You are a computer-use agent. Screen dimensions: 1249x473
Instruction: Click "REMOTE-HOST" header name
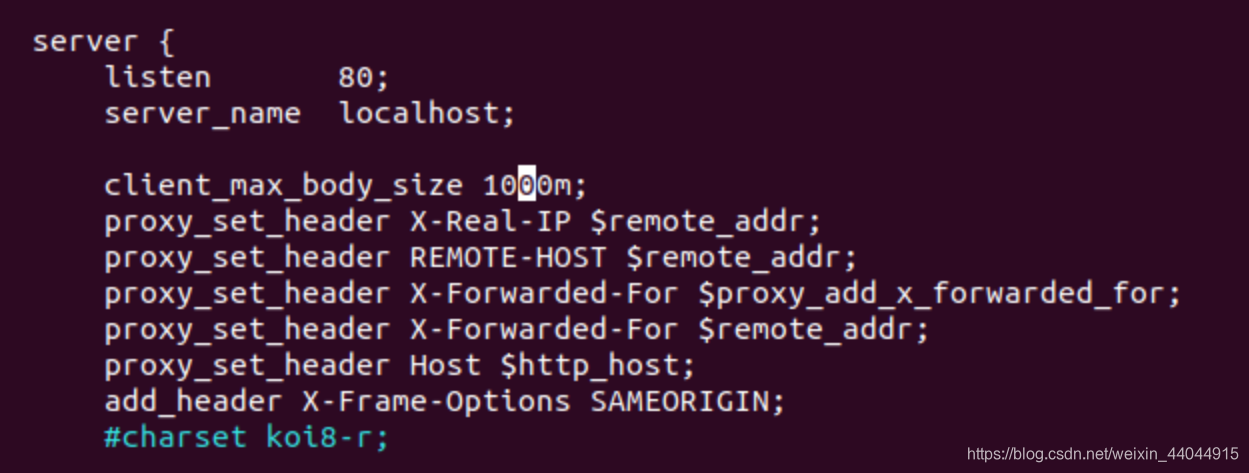(x=508, y=257)
